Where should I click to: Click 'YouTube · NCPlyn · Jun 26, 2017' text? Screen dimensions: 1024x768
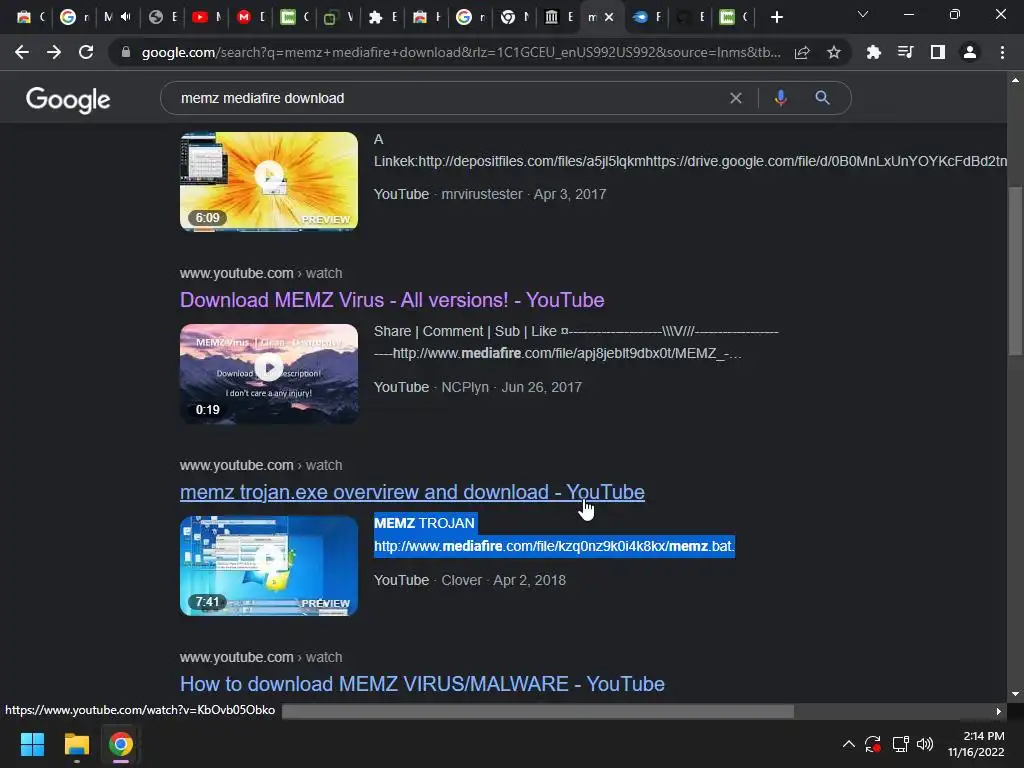pos(477,387)
